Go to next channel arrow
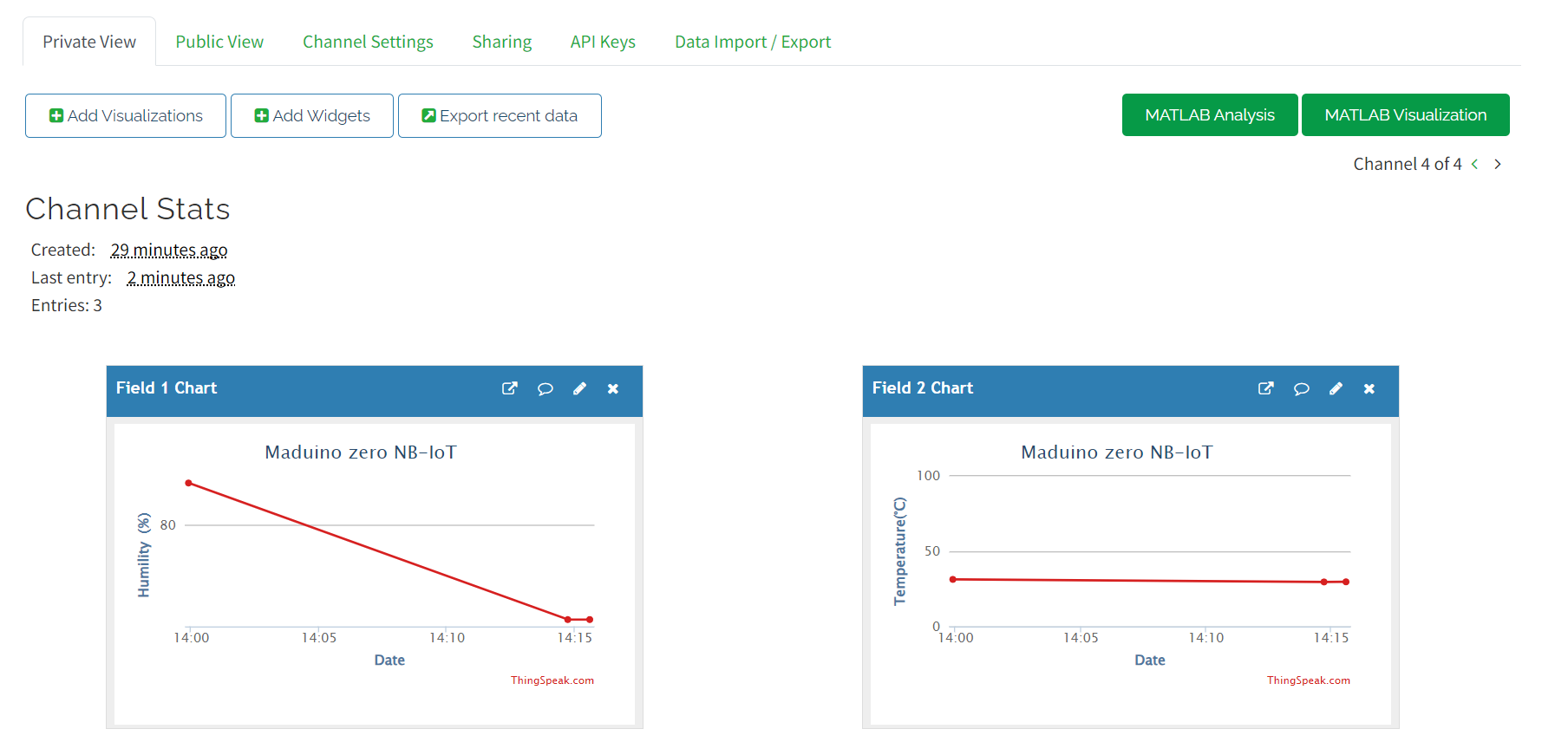 click(1498, 164)
